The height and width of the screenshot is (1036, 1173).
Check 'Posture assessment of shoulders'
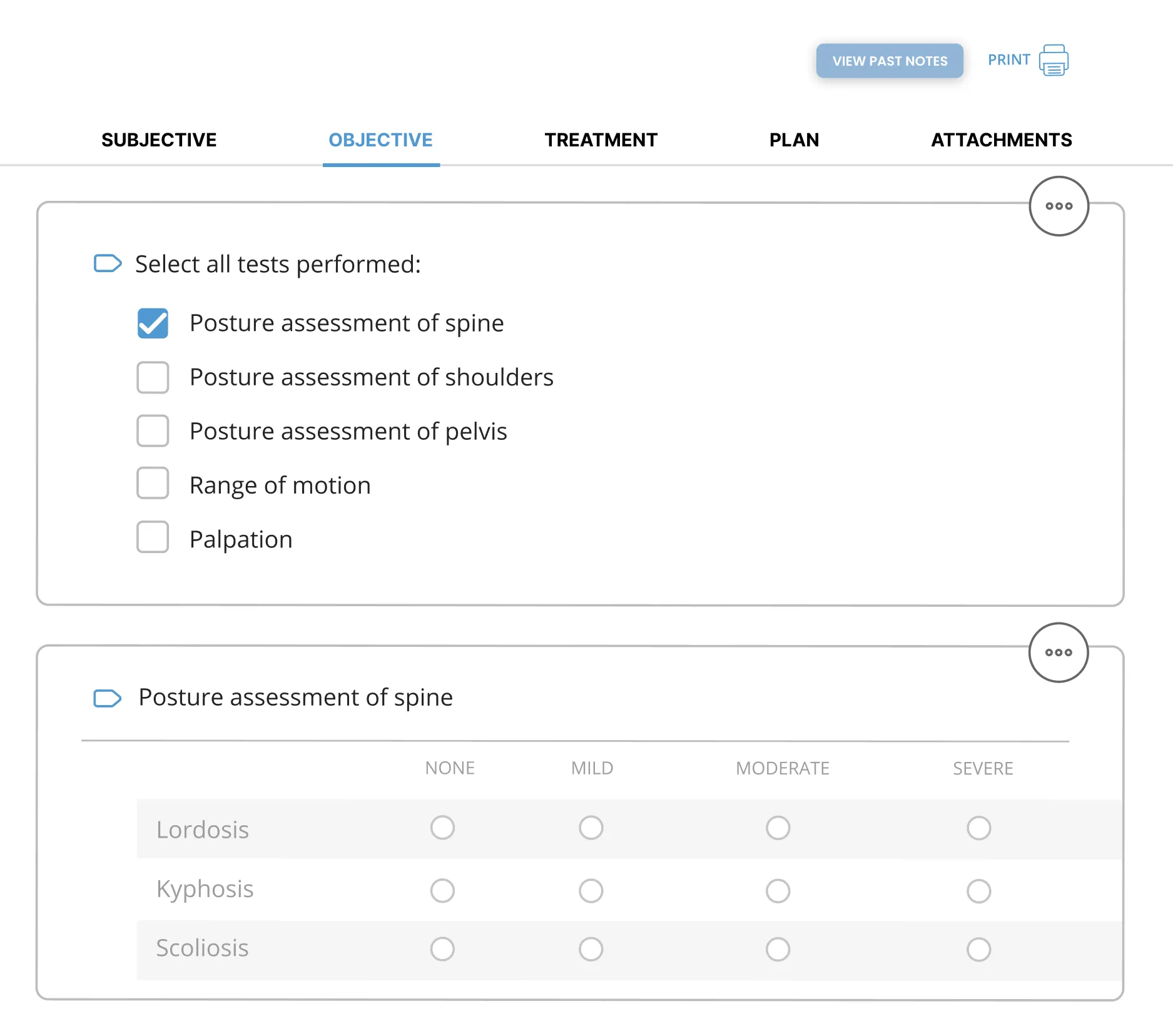[x=152, y=377]
